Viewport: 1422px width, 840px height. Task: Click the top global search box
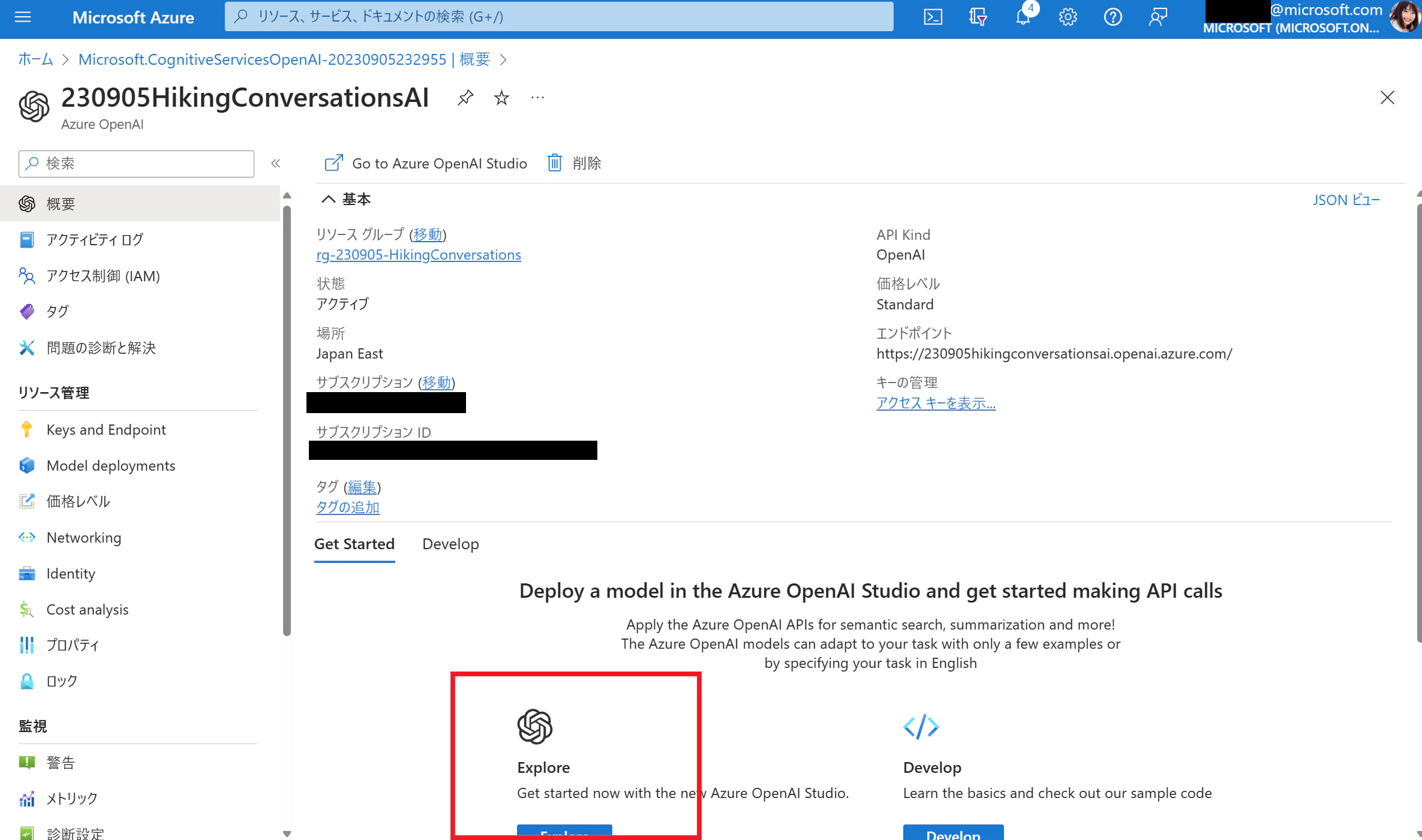click(559, 16)
